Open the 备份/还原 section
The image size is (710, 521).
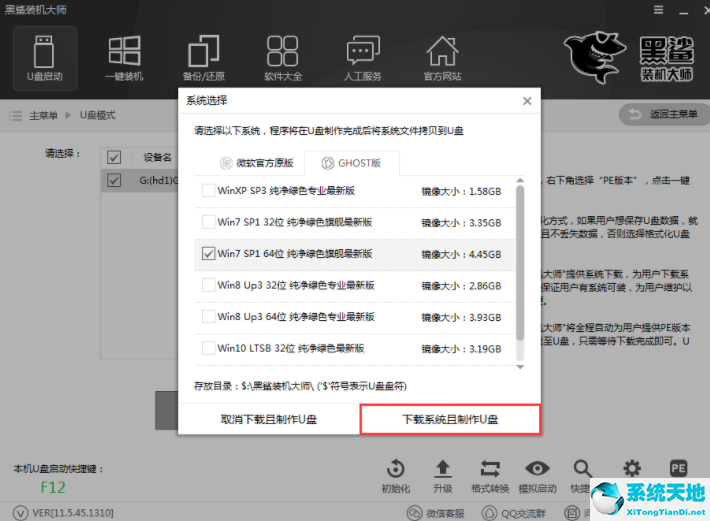(204, 58)
